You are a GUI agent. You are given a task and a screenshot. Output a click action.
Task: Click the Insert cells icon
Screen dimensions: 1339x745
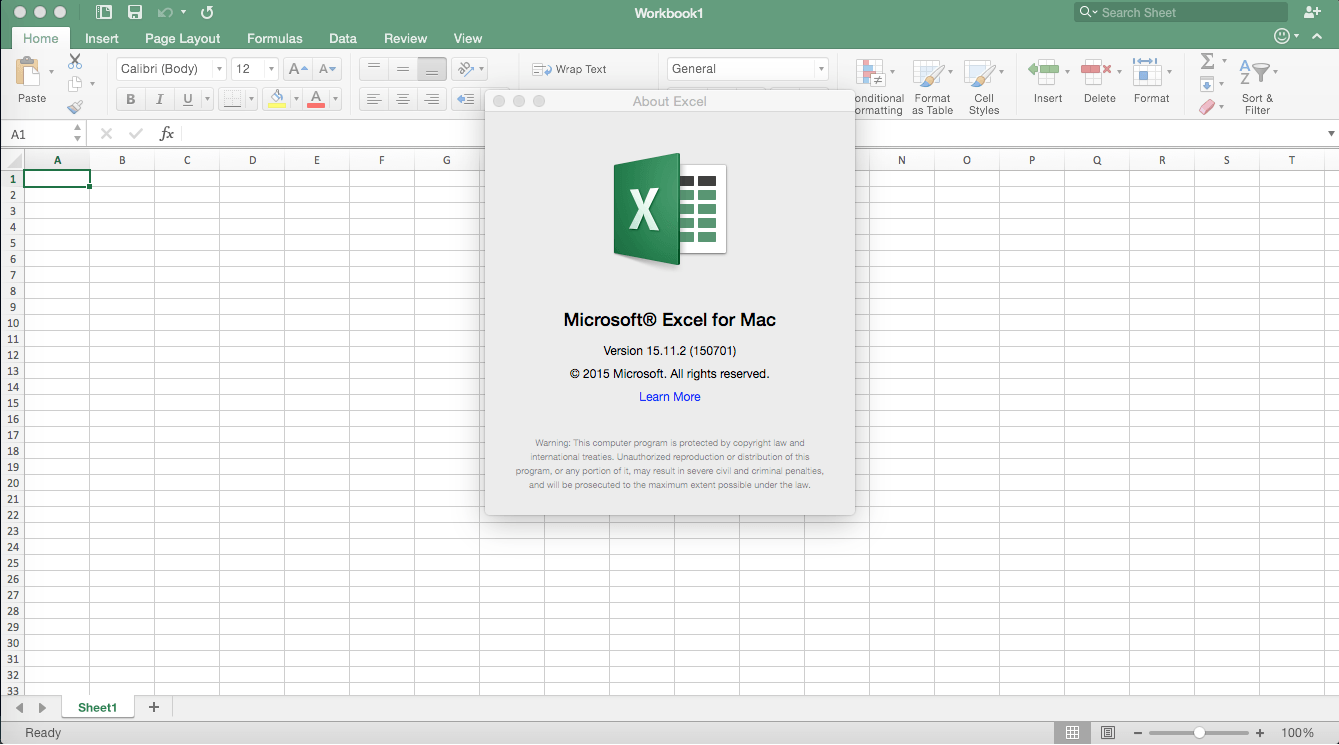(x=1044, y=72)
